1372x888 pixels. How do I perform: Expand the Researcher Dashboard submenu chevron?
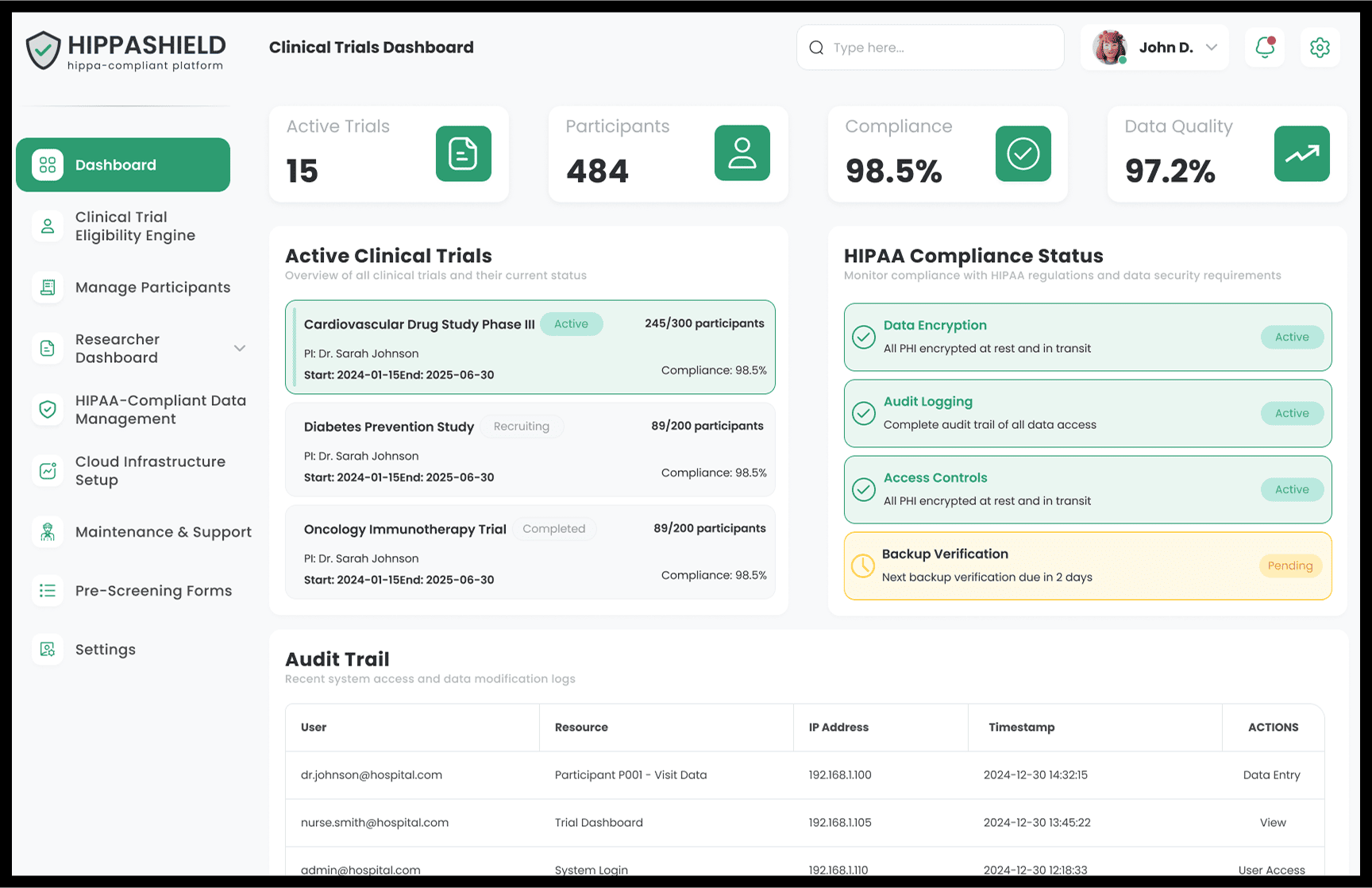tap(240, 349)
